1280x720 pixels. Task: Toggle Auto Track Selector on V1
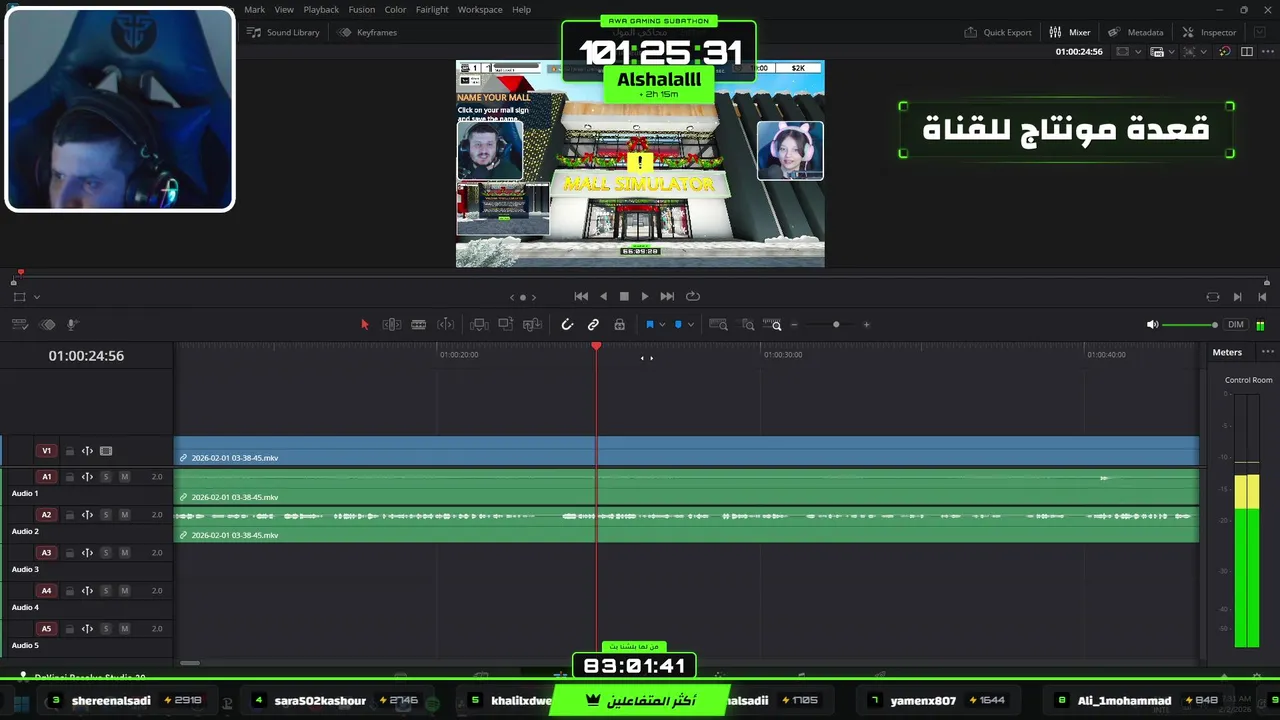coord(87,451)
